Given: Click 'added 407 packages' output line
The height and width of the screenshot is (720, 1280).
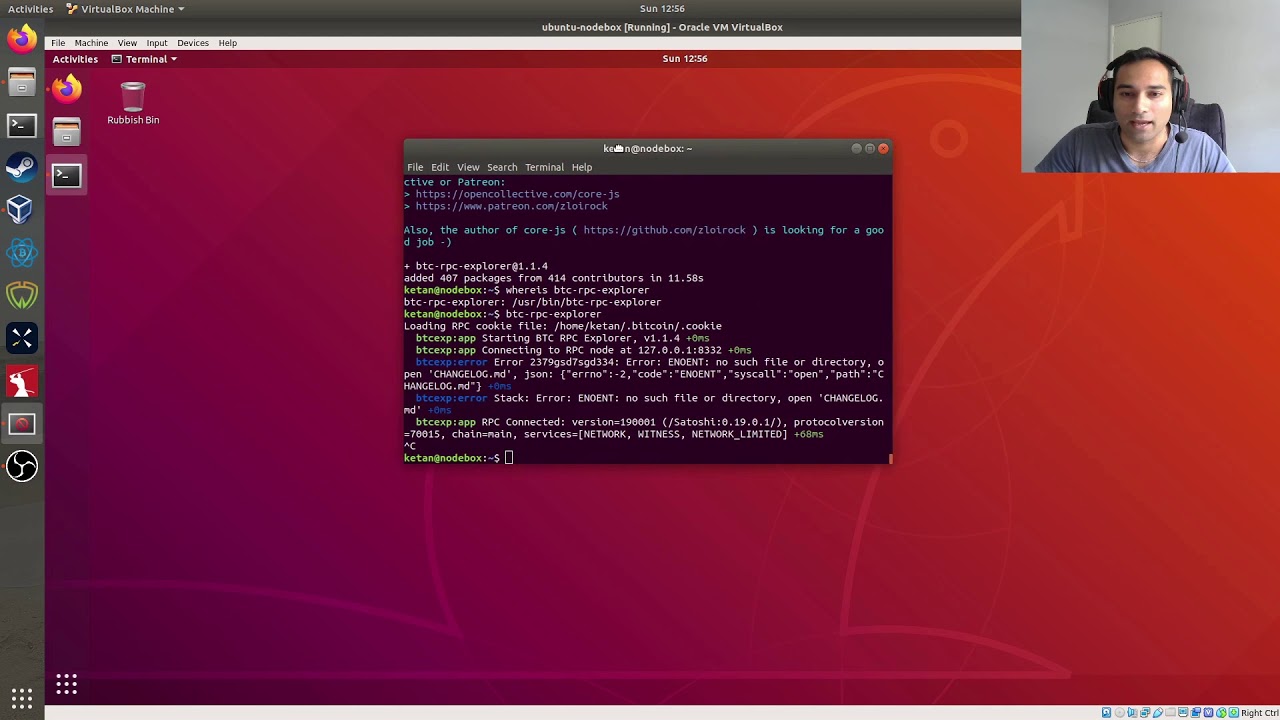Looking at the screenshot, I should pyautogui.click(x=553, y=278).
